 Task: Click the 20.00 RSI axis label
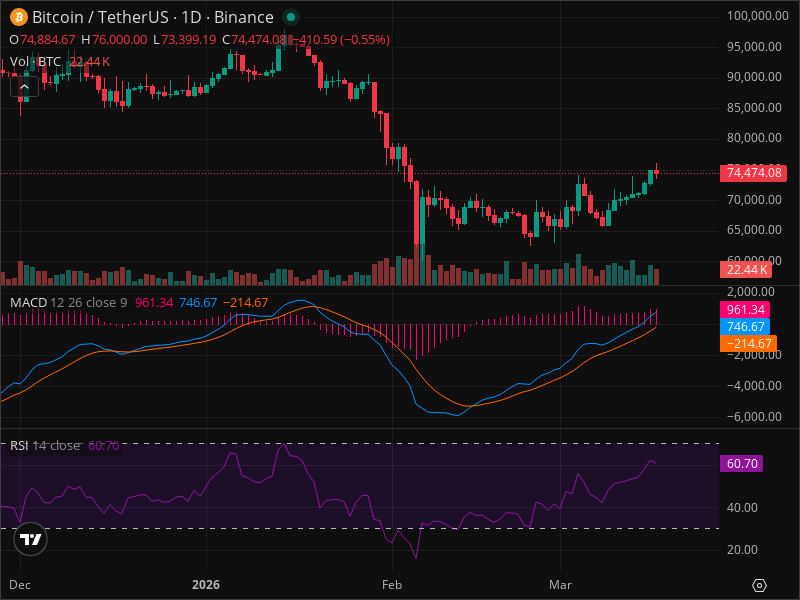tap(742, 550)
